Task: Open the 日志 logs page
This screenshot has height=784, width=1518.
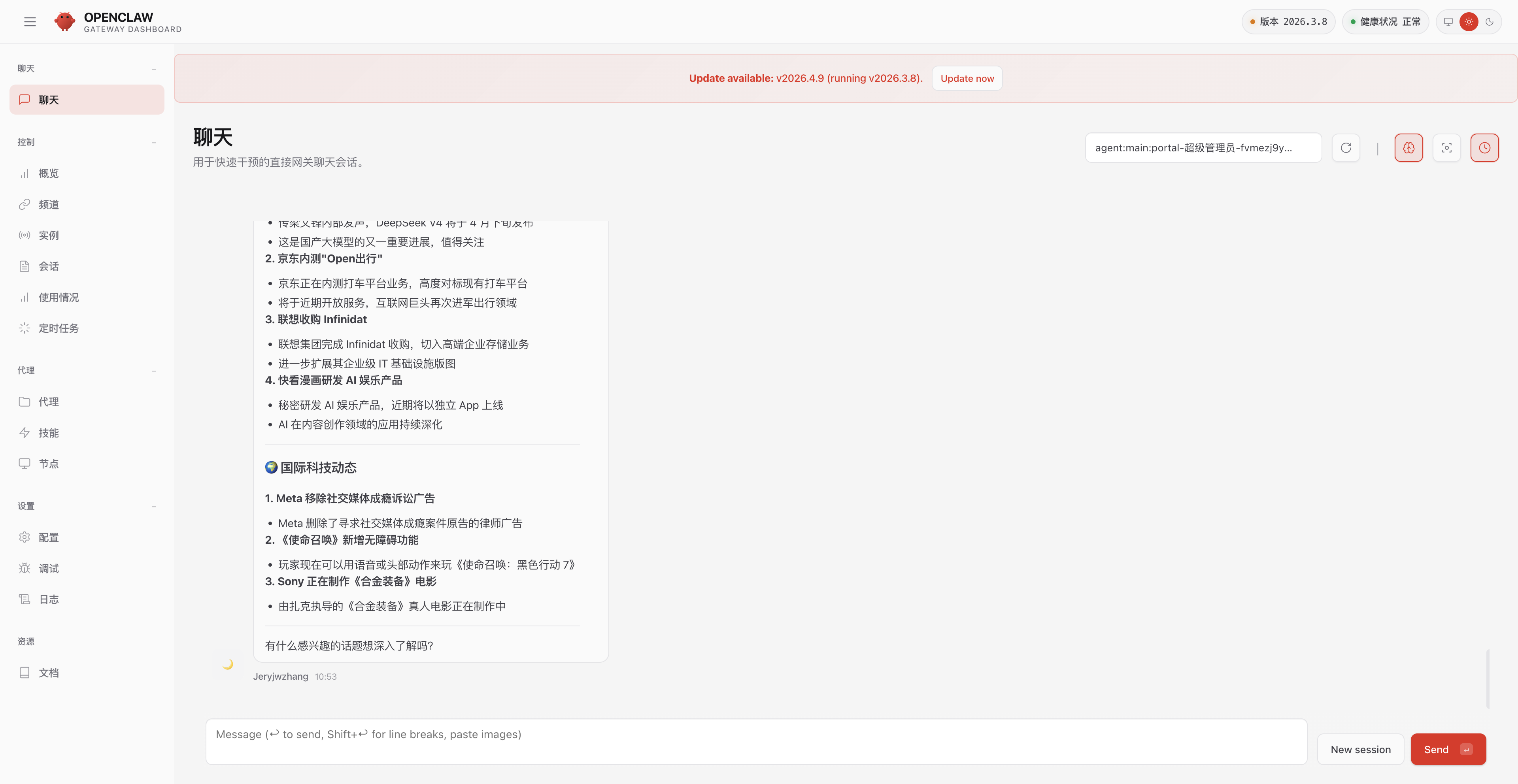Action: click(x=48, y=599)
